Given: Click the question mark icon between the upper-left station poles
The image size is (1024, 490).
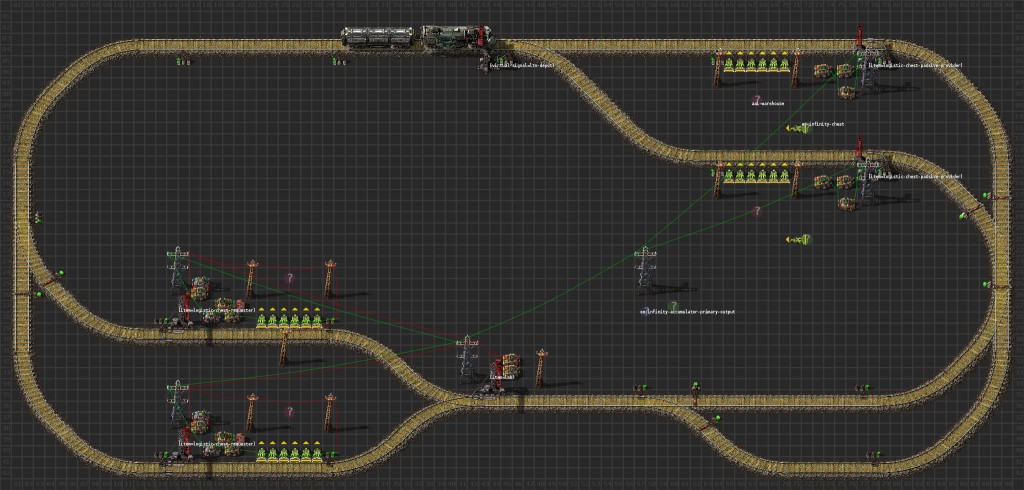Looking at the screenshot, I should (x=289, y=278).
